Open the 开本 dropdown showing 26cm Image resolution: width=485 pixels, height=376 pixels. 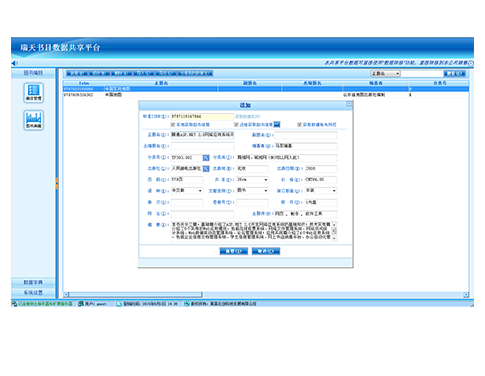(266, 180)
